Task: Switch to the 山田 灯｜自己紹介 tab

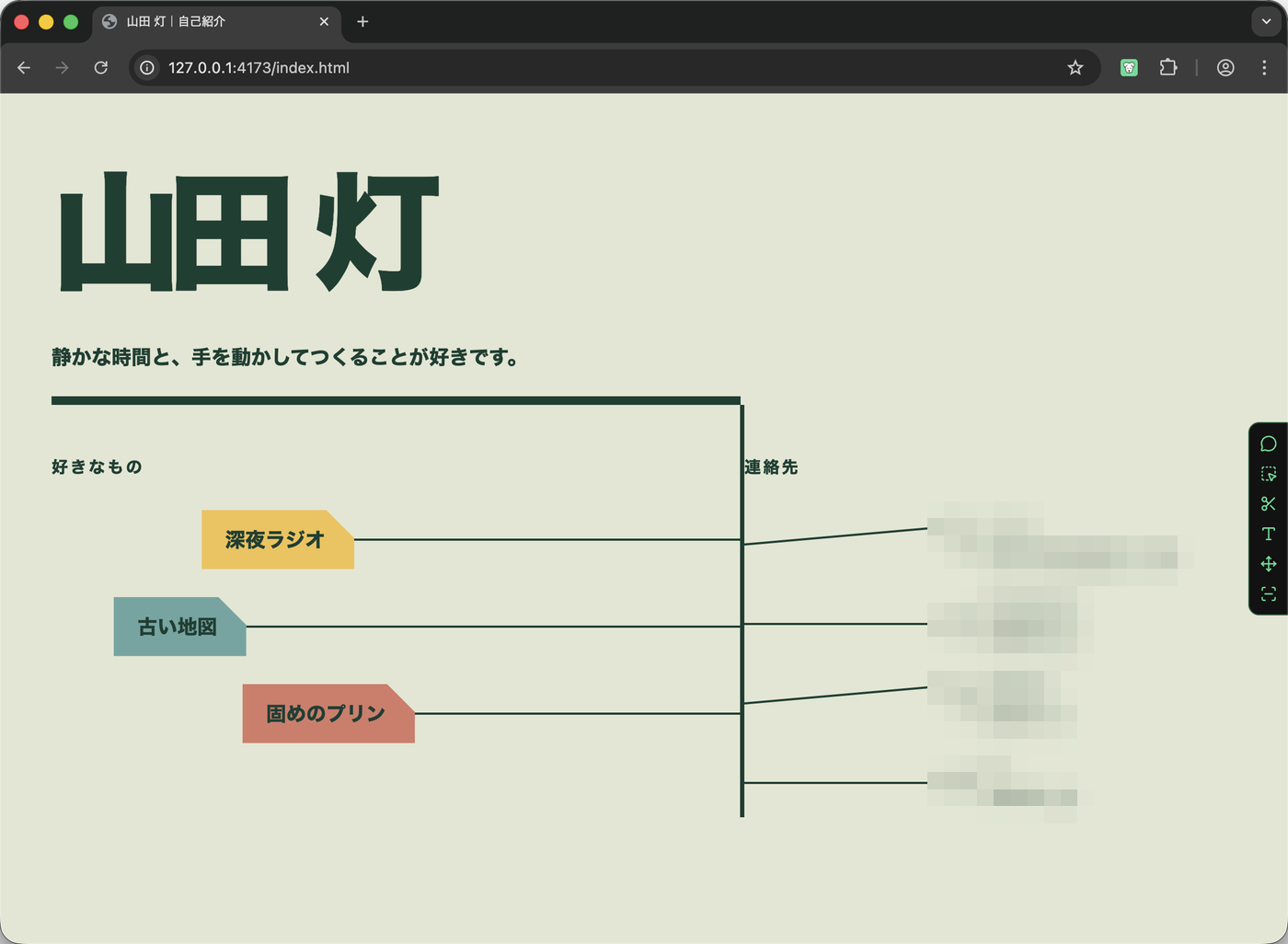Action: [217, 21]
